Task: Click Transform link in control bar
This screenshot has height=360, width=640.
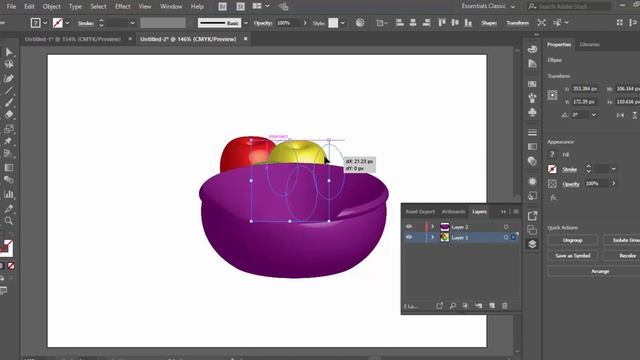Action: click(518, 23)
